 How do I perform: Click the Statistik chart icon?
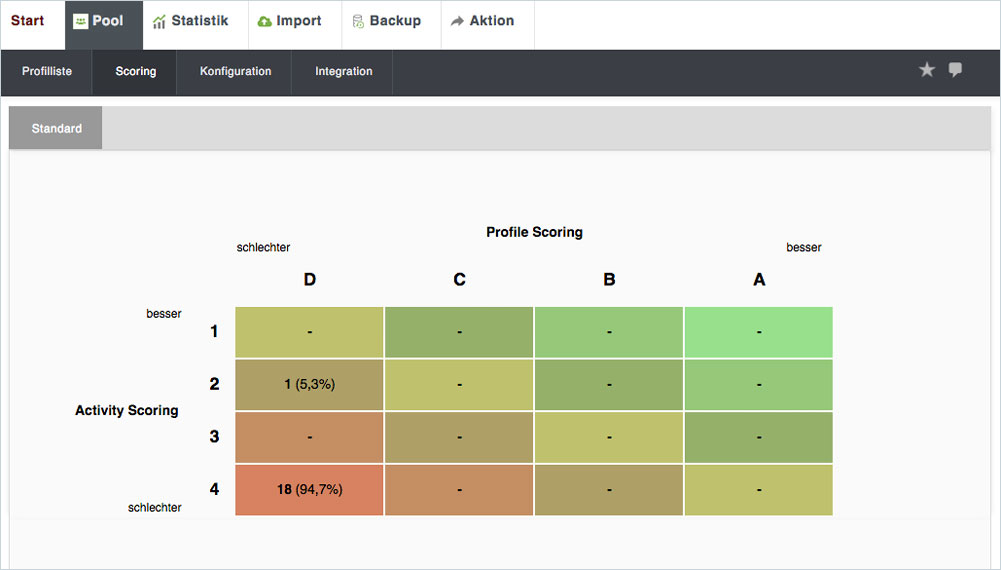click(x=159, y=22)
